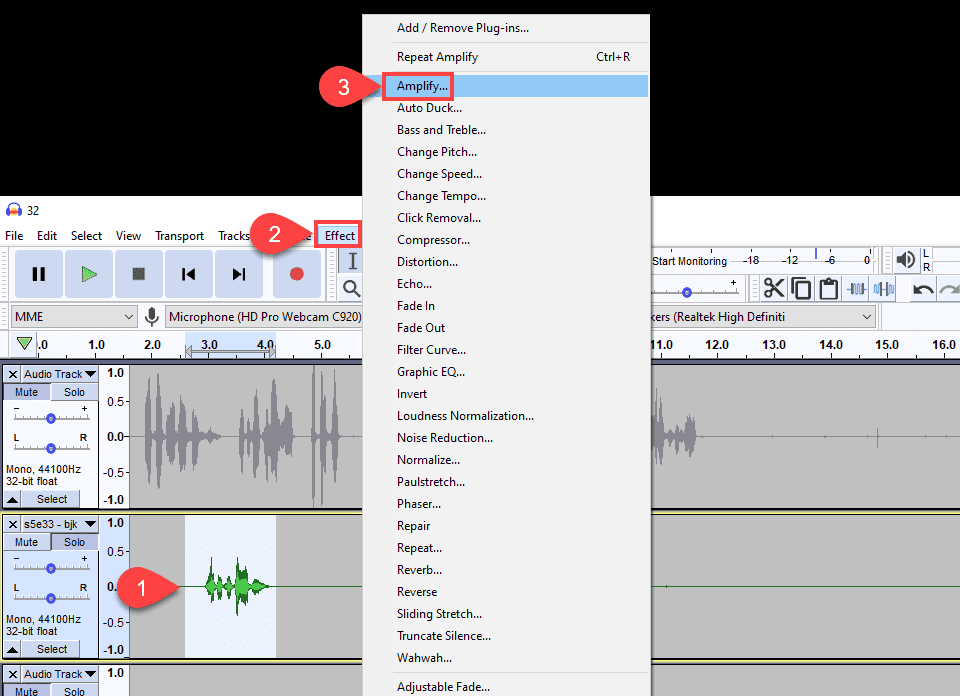Open the Transport menu

pyautogui.click(x=180, y=236)
